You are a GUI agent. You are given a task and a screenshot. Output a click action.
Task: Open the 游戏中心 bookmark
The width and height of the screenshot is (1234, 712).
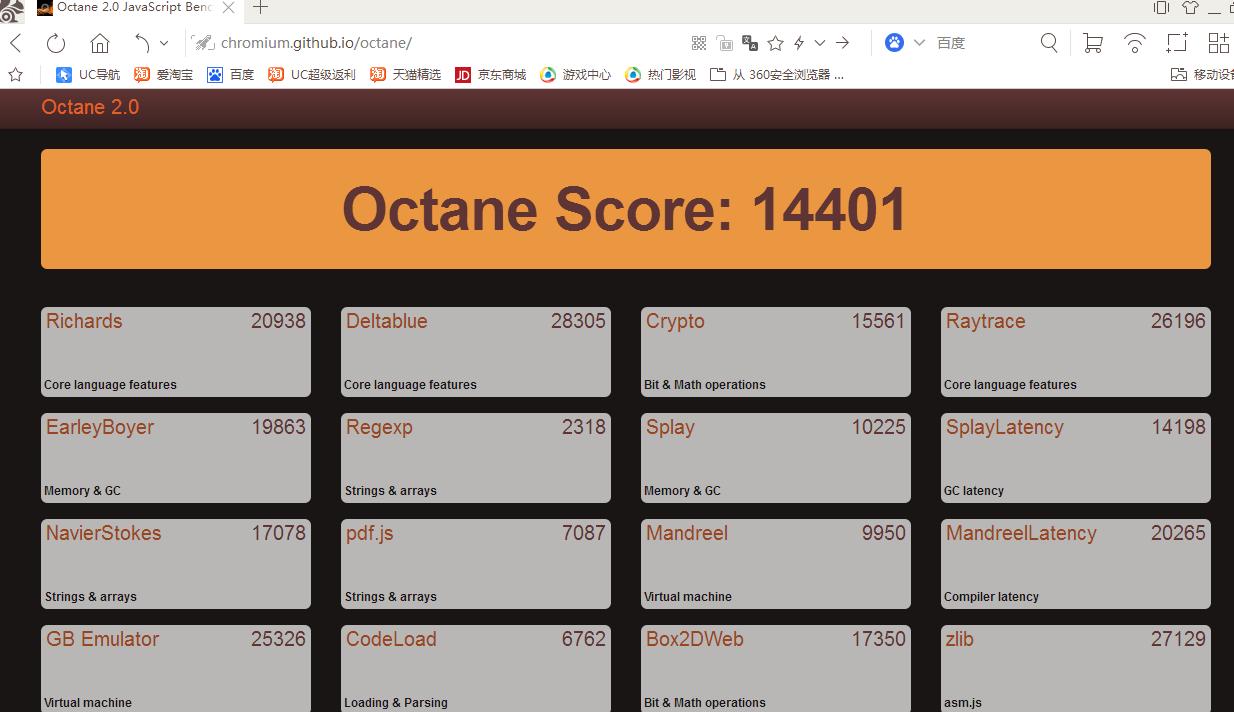coord(575,74)
